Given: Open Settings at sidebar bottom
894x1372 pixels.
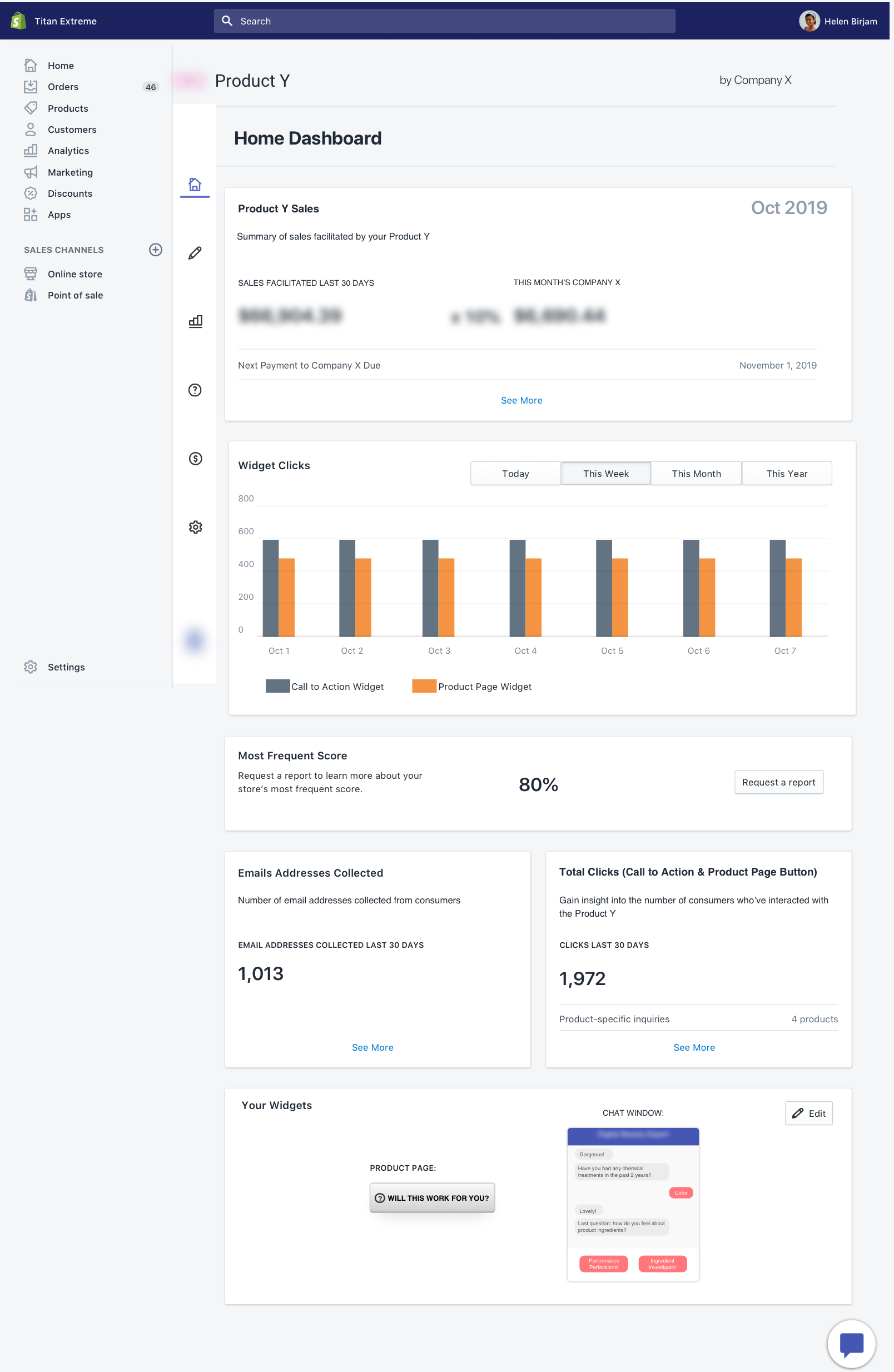Looking at the screenshot, I should coord(54,667).
